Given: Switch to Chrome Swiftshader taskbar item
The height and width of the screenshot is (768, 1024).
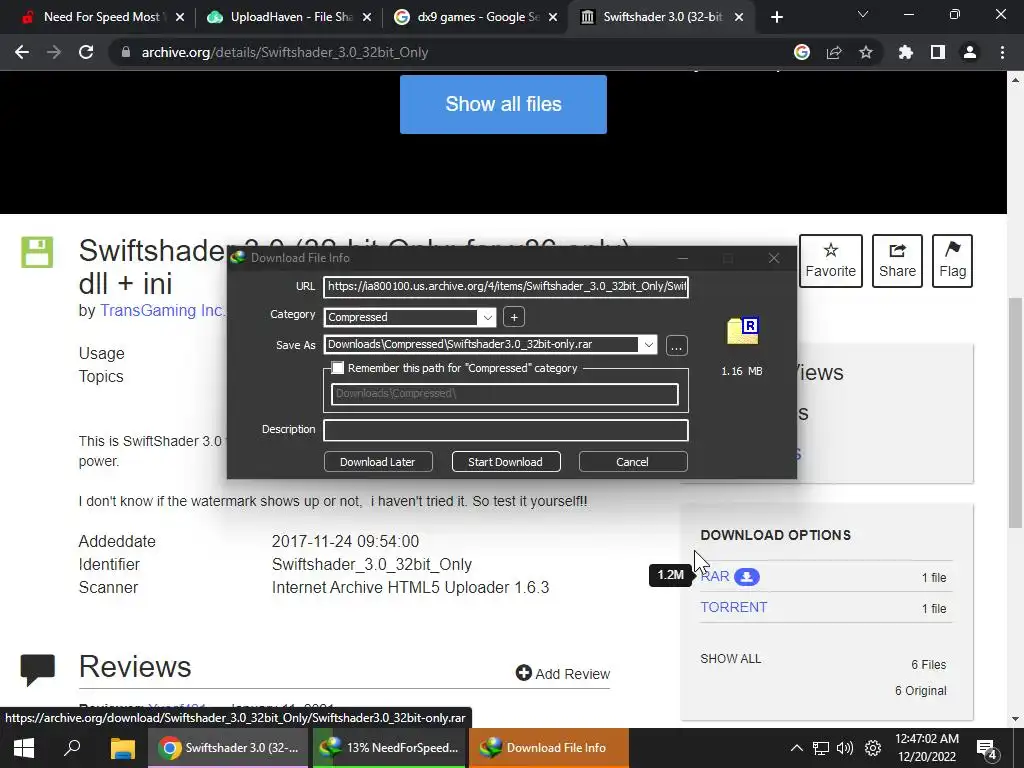Looking at the screenshot, I should coord(228,748).
